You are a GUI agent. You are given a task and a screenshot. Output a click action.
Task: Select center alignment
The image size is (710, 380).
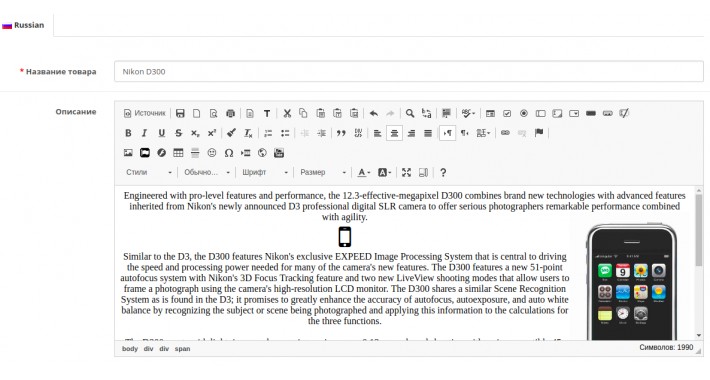pyautogui.click(x=394, y=133)
